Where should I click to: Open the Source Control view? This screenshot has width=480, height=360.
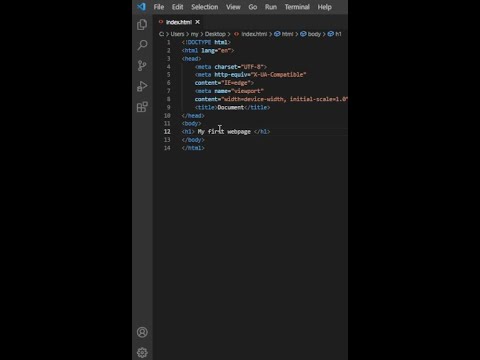click(x=142, y=66)
